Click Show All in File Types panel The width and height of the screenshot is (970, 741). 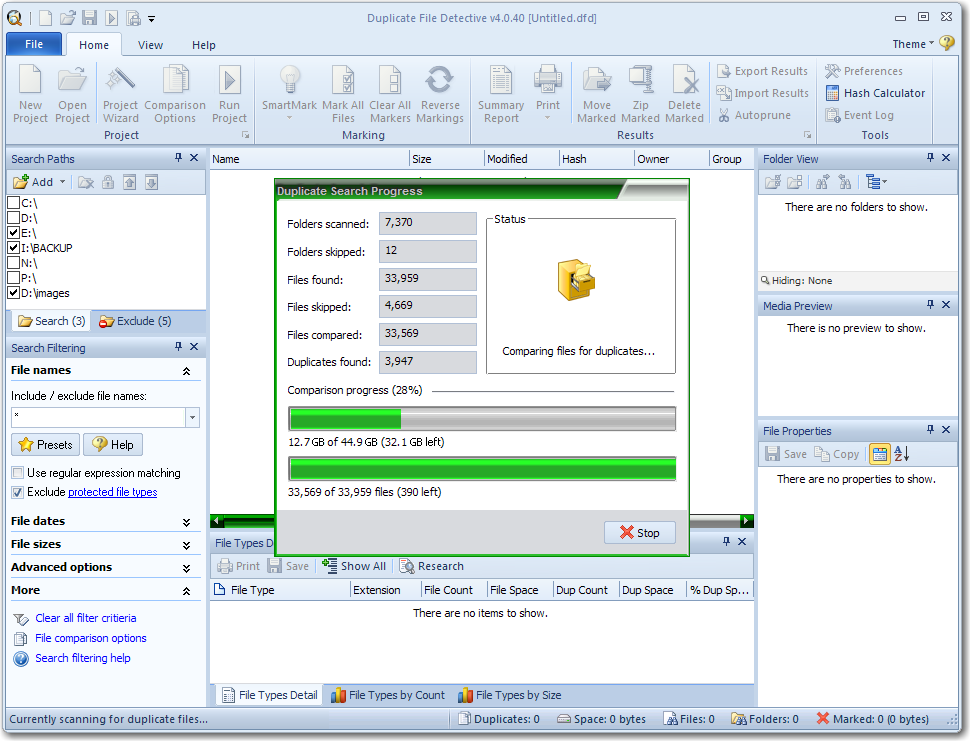tap(354, 566)
